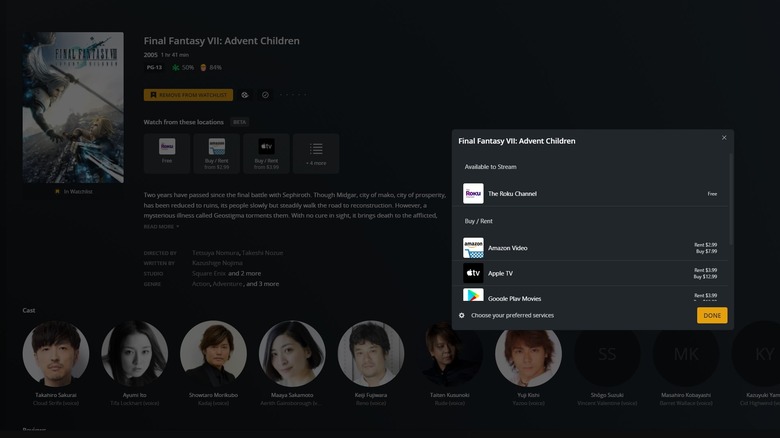
Task: Close the streaming locations dialog
Action: click(x=724, y=138)
